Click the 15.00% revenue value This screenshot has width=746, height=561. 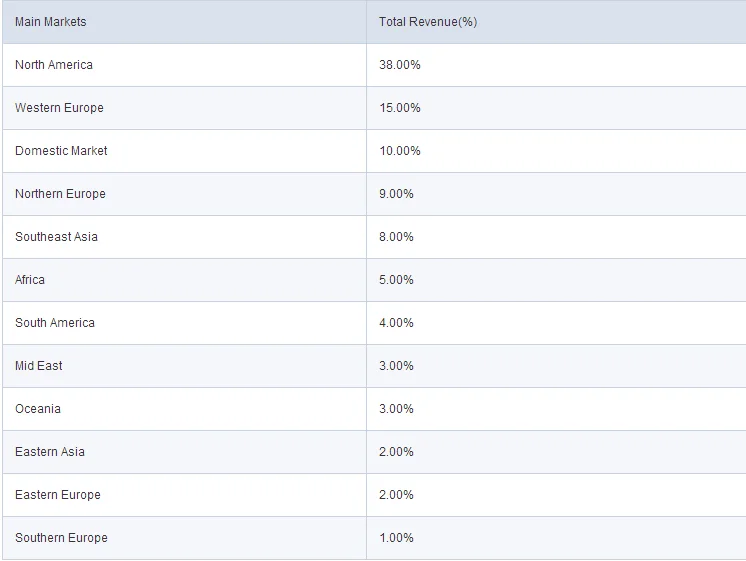400,108
